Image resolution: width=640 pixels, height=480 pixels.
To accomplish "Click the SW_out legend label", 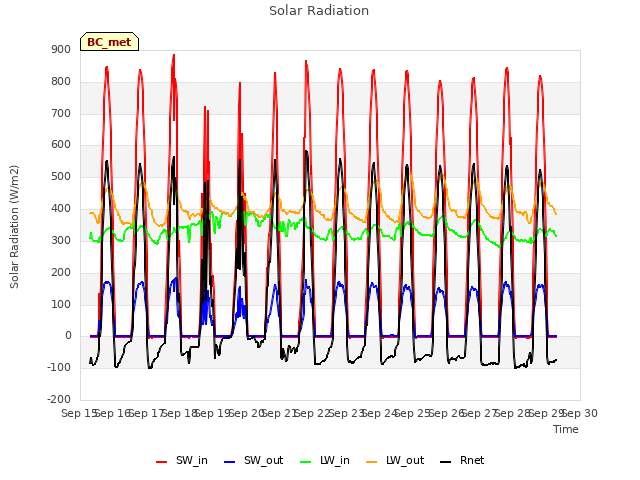I will (x=263, y=460).
